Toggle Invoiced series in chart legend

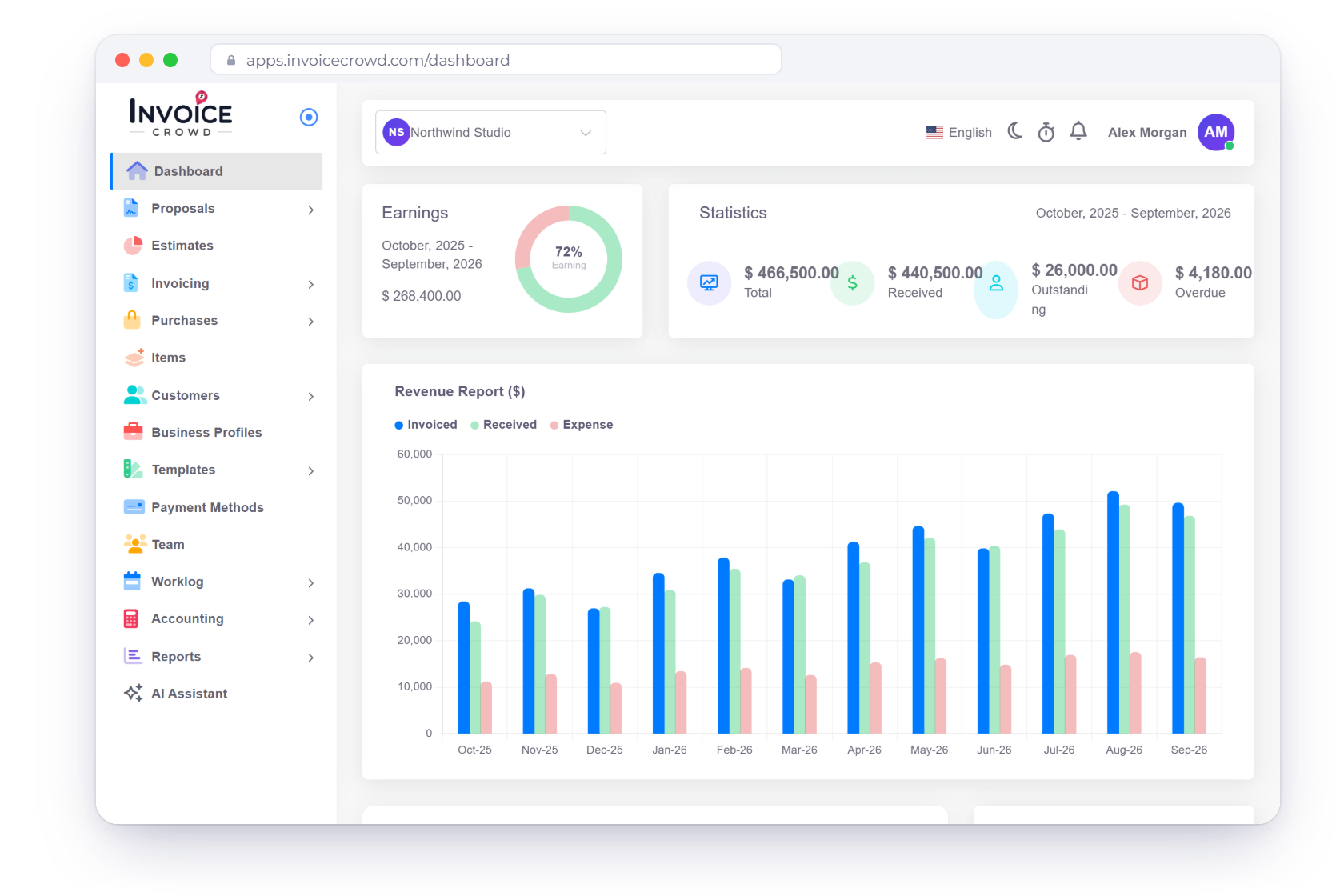(426, 425)
